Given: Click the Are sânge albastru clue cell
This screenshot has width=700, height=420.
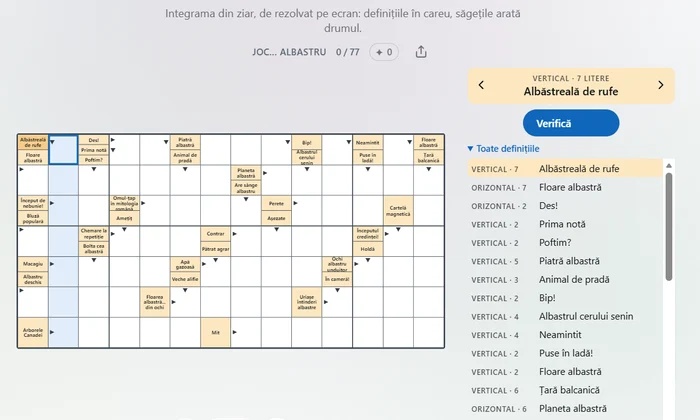Looking at the screenshot, I should coord(246,187).
